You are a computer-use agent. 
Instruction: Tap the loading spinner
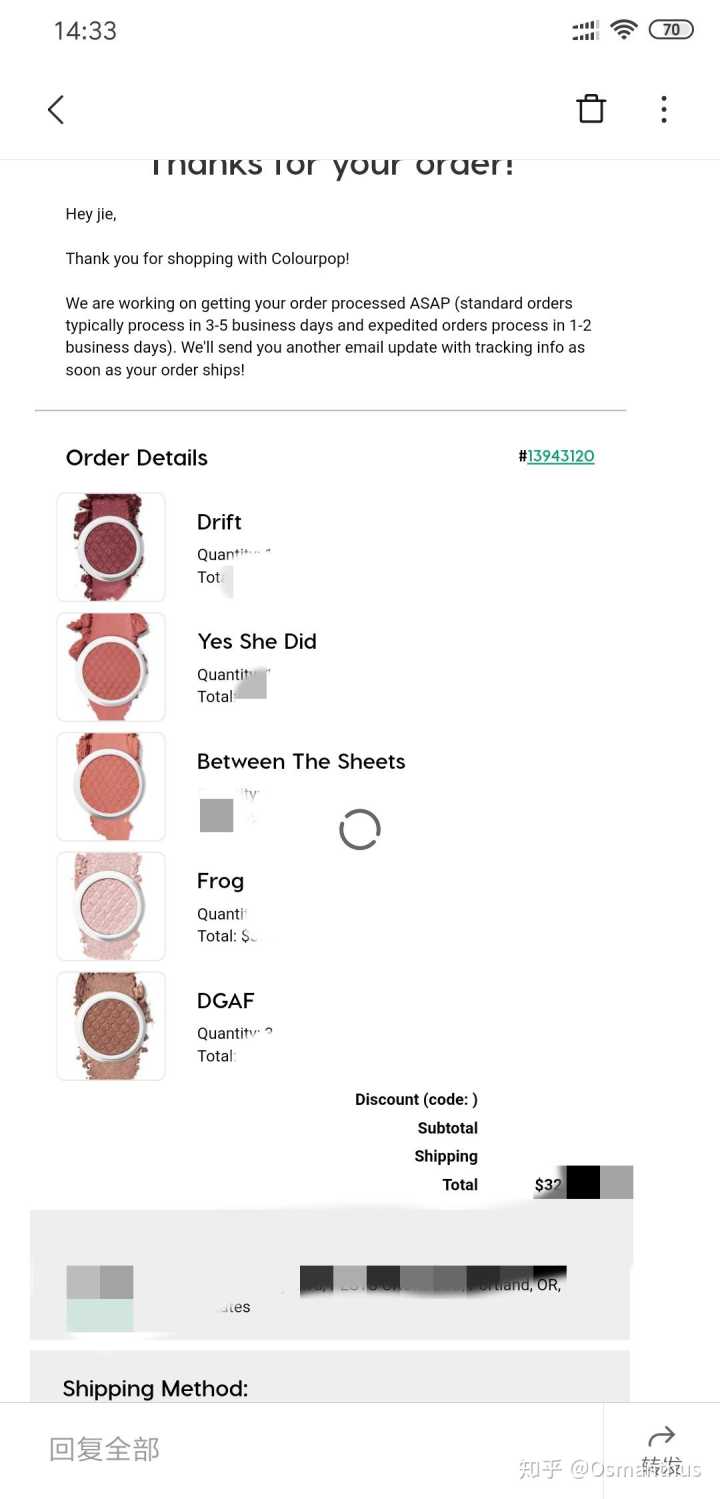click(x=360, y=829)
